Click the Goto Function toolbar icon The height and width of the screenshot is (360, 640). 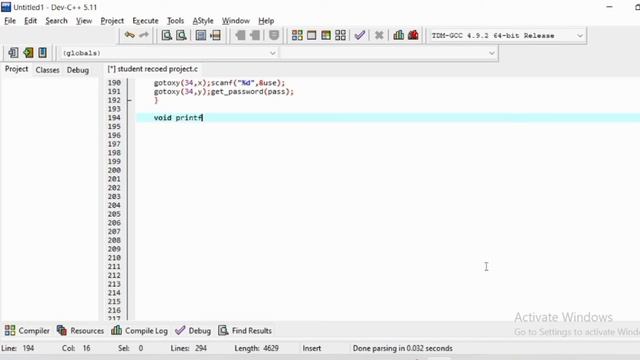201,36
